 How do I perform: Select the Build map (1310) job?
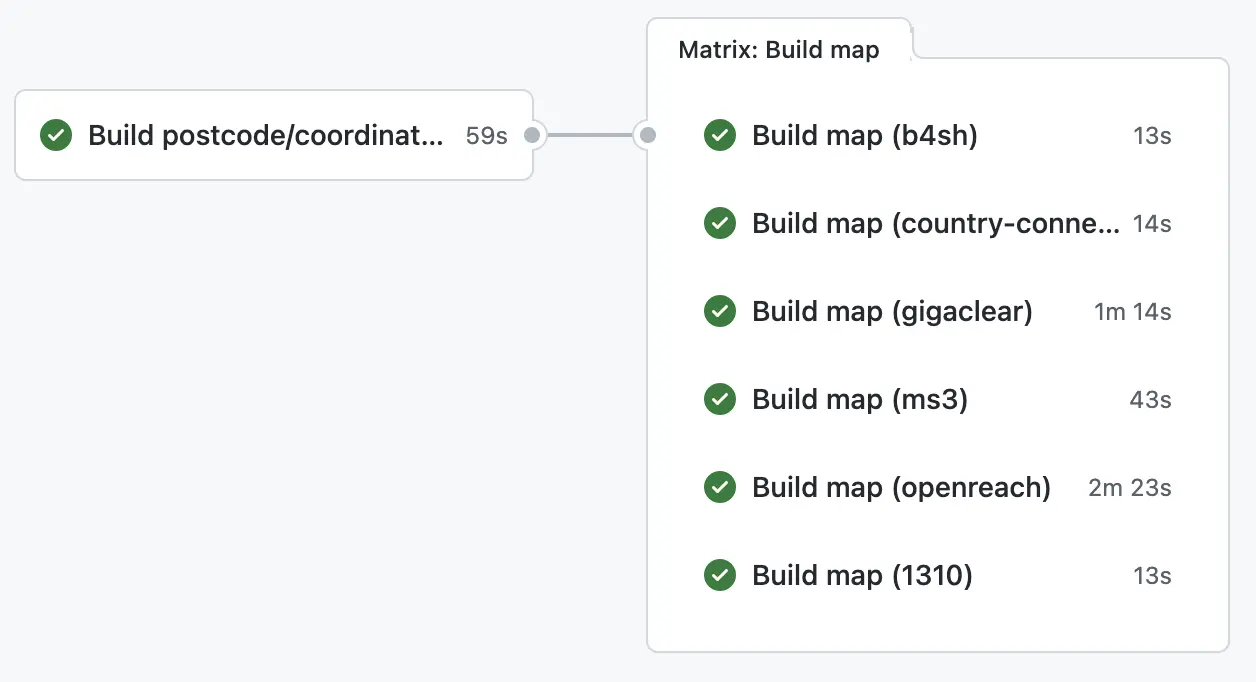click(862, 575)
